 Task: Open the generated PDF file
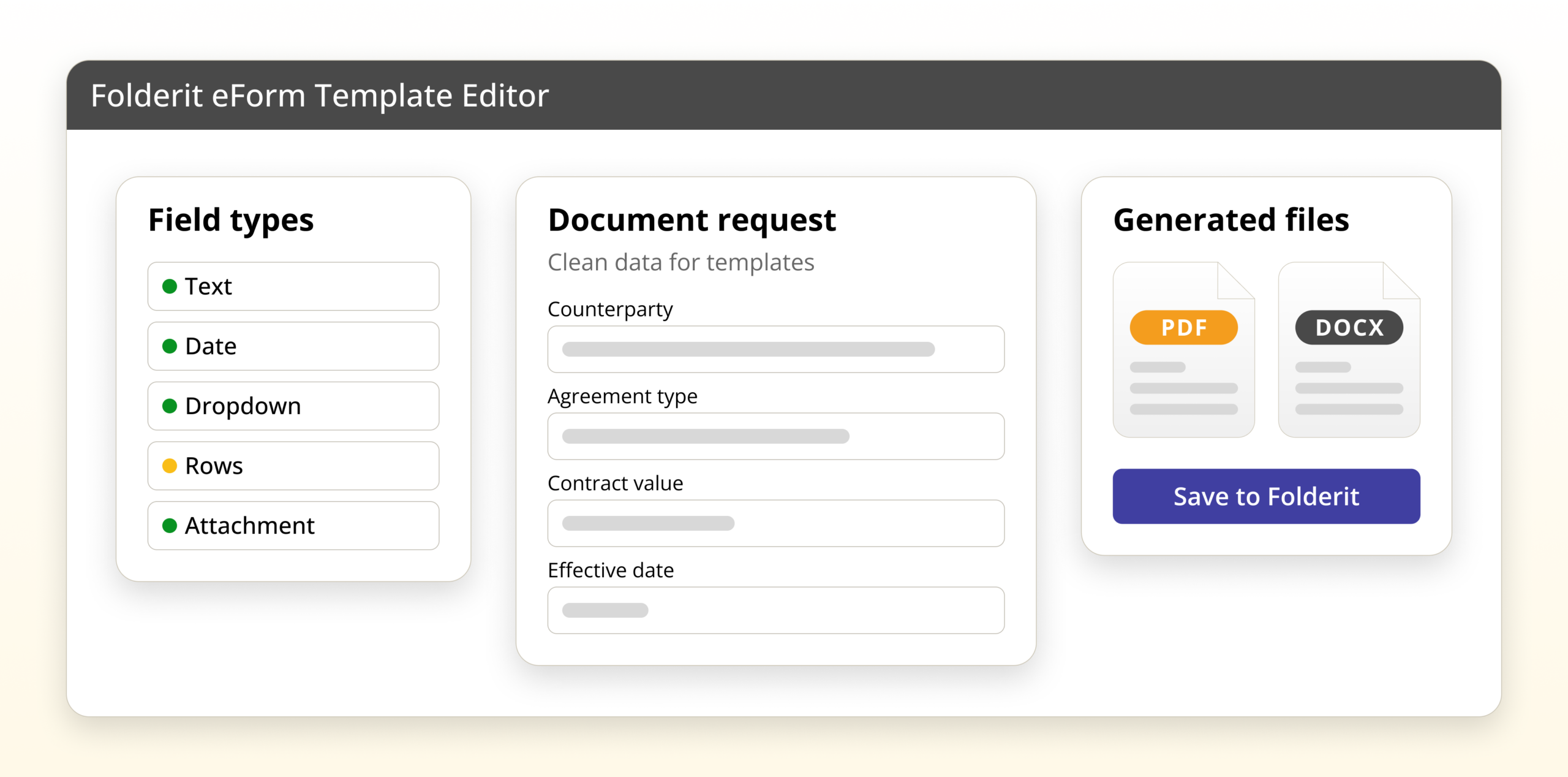pyautogui.click(x=1183, y=350)
